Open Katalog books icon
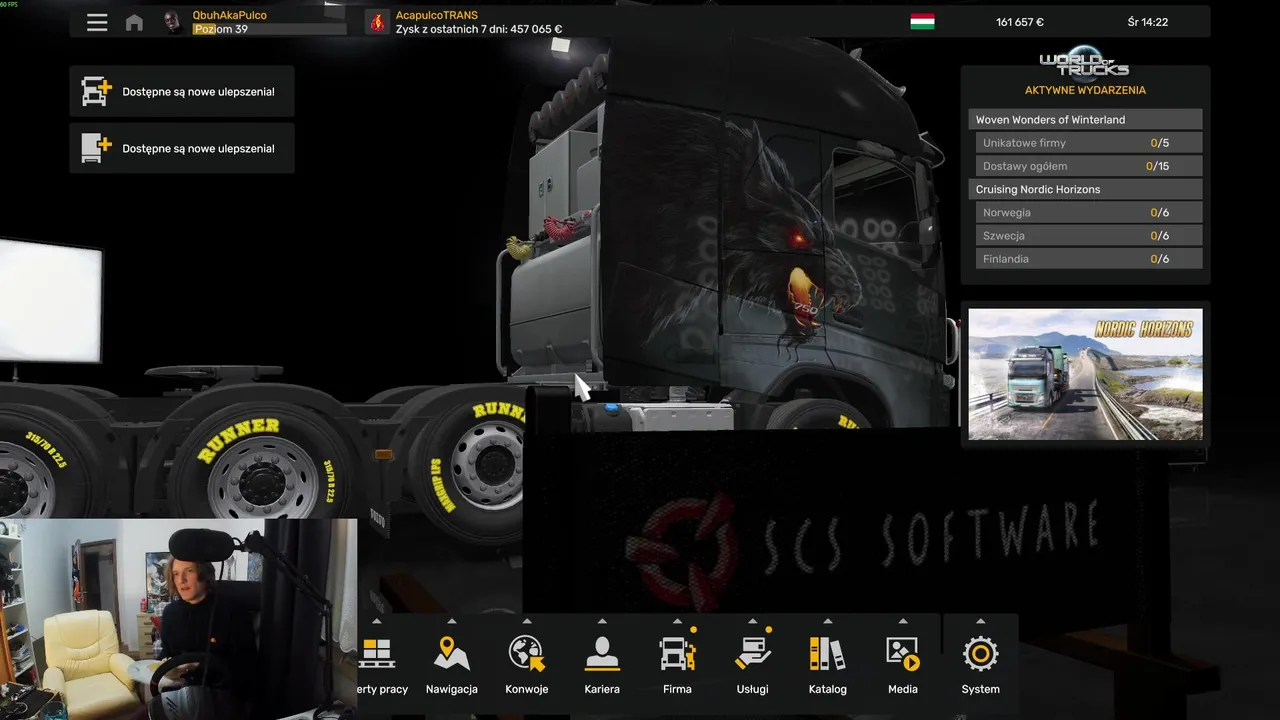 pos(827,654)
